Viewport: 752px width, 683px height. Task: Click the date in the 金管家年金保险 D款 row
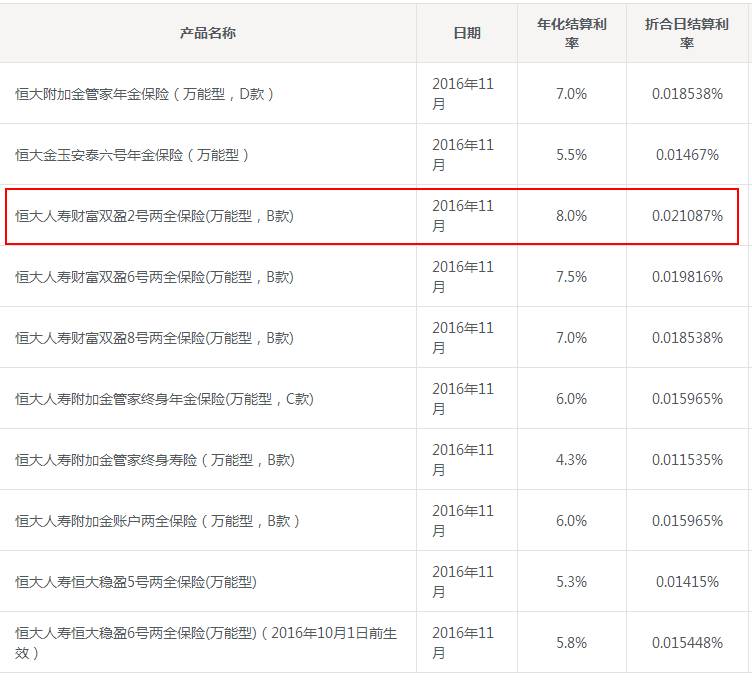(463, 94)
